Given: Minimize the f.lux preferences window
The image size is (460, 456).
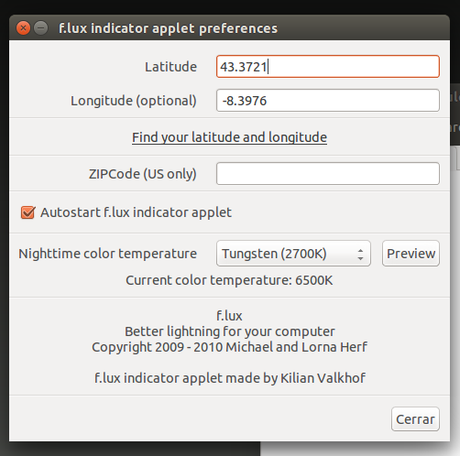Looking at the screenshot, I should pyautogui.click(x=41, y=28).
